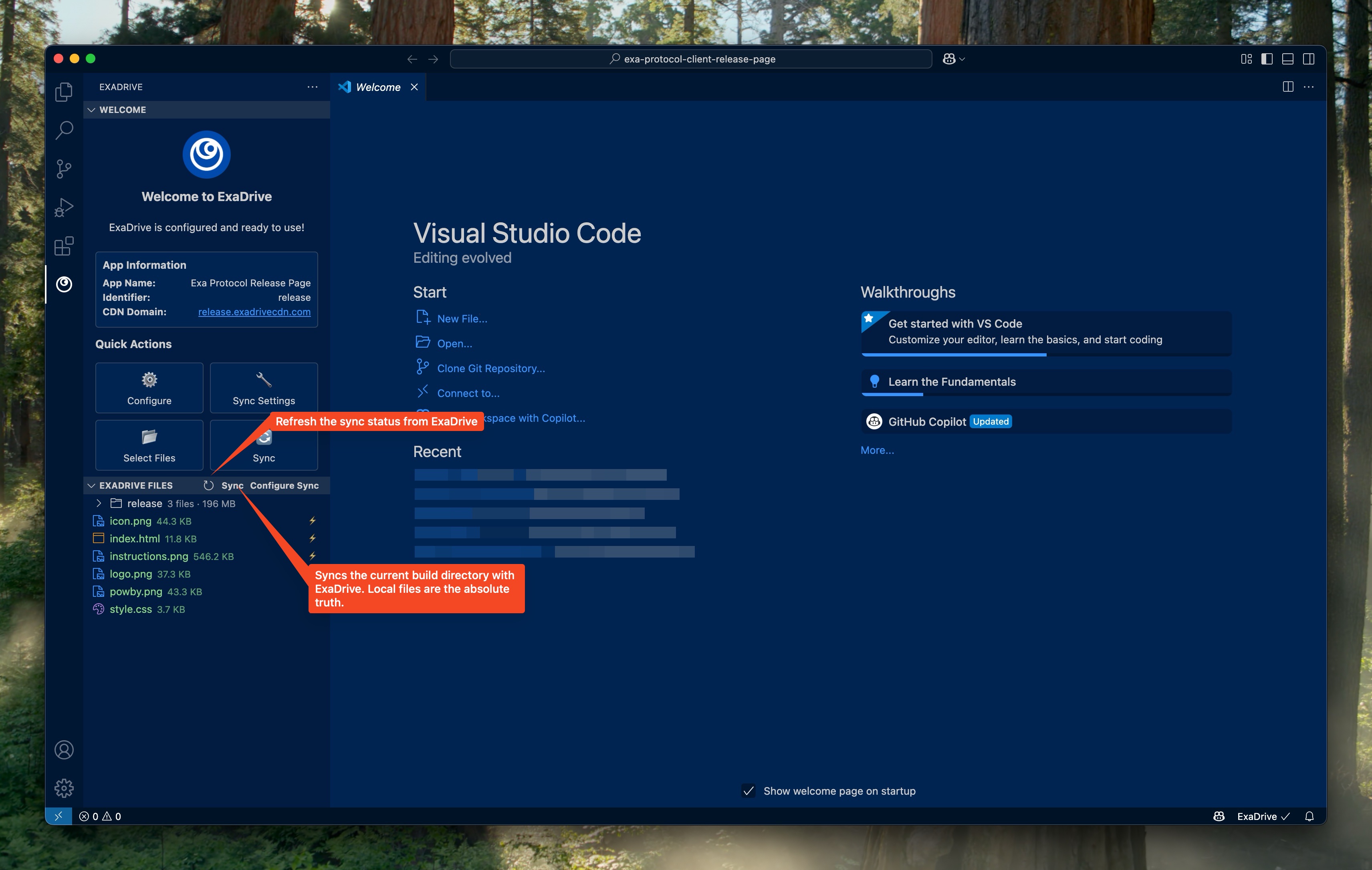
Task: Click the command center search field
Action: coord(690,59)
